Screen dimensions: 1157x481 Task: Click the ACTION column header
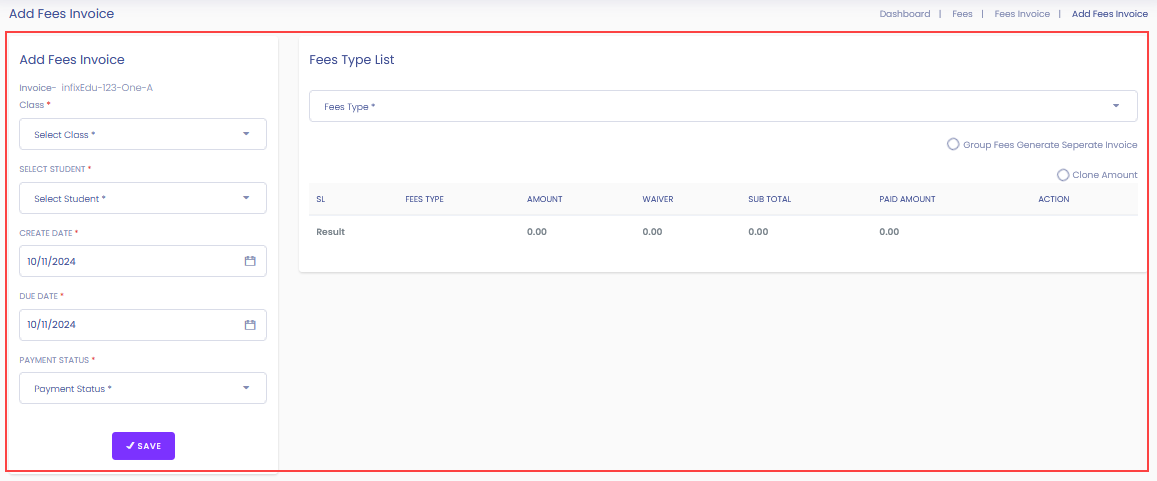click(1054, 199)
